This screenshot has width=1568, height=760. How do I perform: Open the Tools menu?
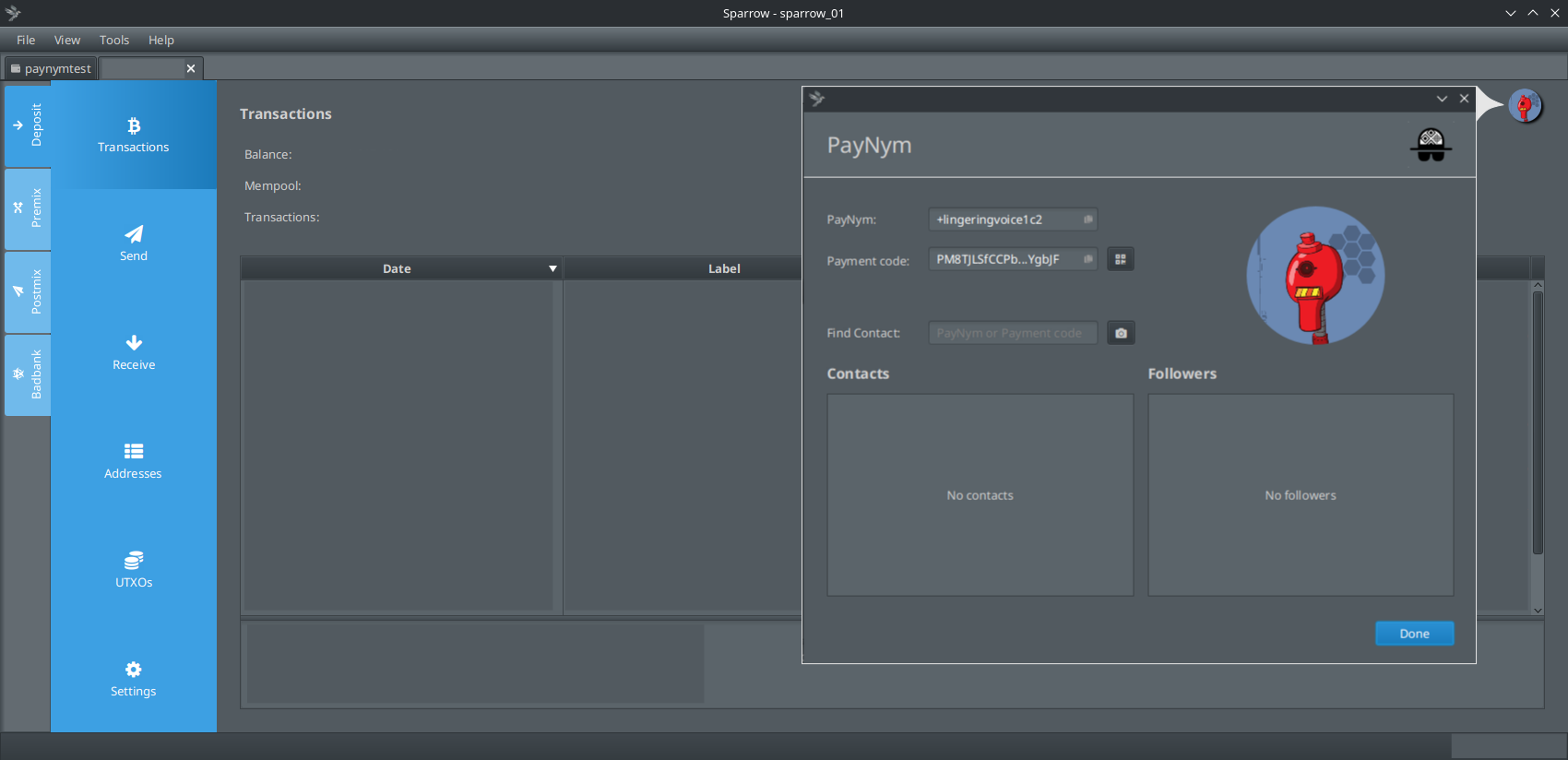pos(114,40)
